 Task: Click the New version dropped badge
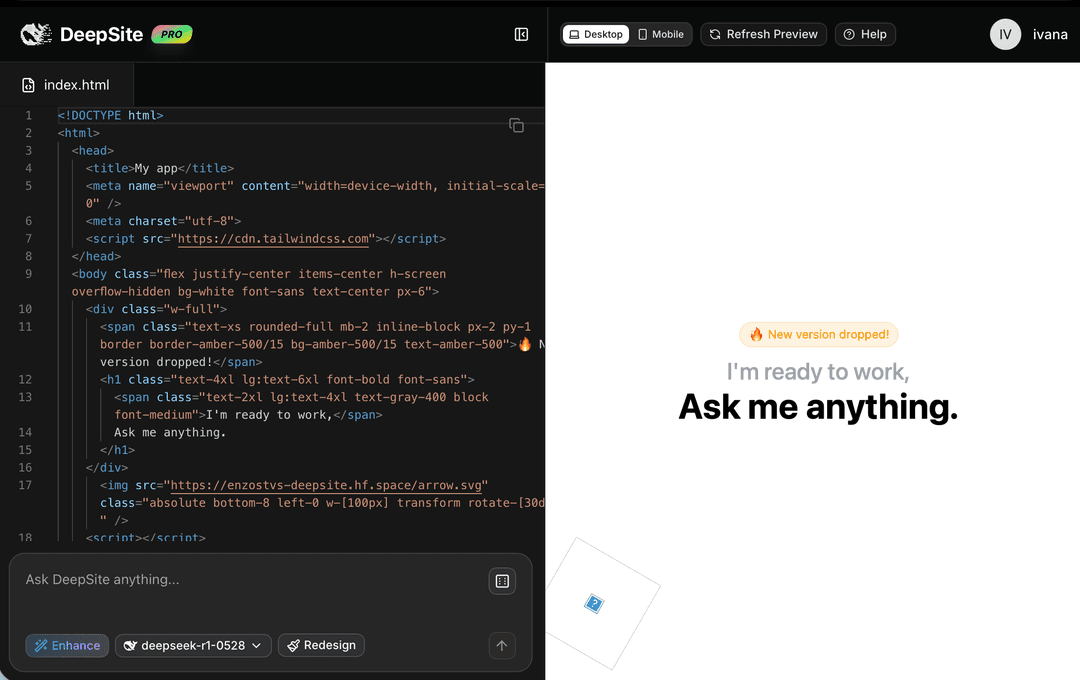(x=818, y=334)
